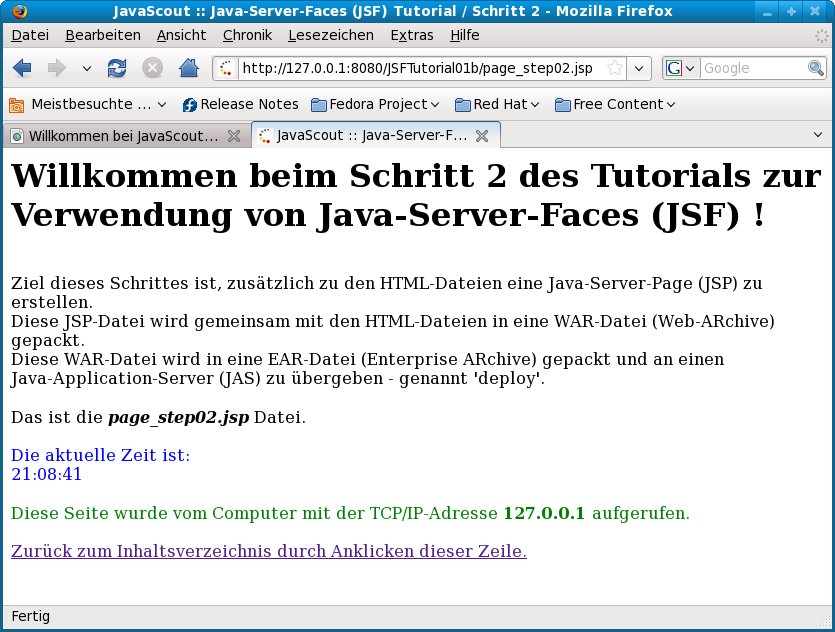Screen dimensions: 835x632
Task: Click 'Zurück zum Inhaltsverzeichnis' link
Action: pyautogui.click(x=268, y=551)
